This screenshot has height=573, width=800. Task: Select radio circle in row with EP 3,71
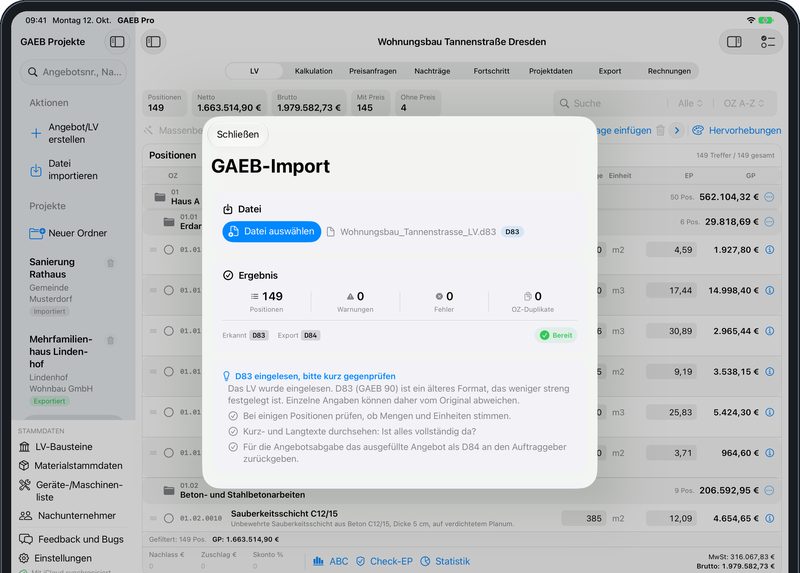point(168,453)
